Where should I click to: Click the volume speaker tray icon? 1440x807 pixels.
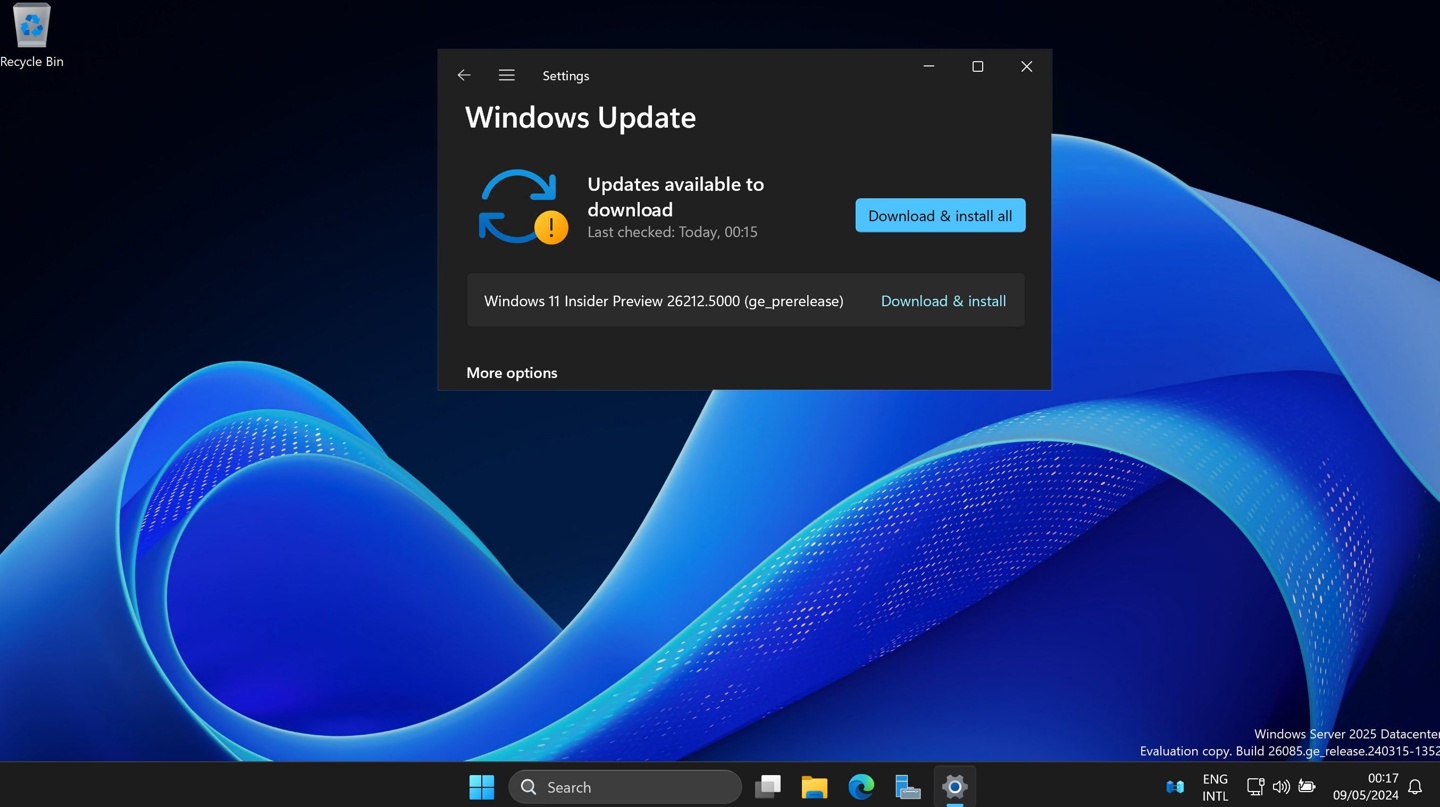pyautogui.click(x=1281, y=787)
